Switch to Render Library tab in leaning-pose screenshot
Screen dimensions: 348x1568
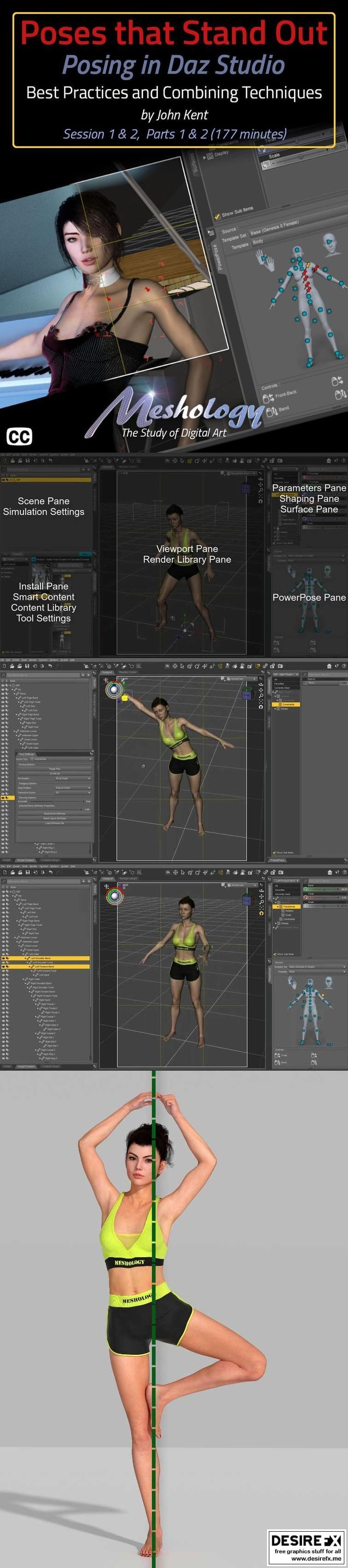pos(128,672)
